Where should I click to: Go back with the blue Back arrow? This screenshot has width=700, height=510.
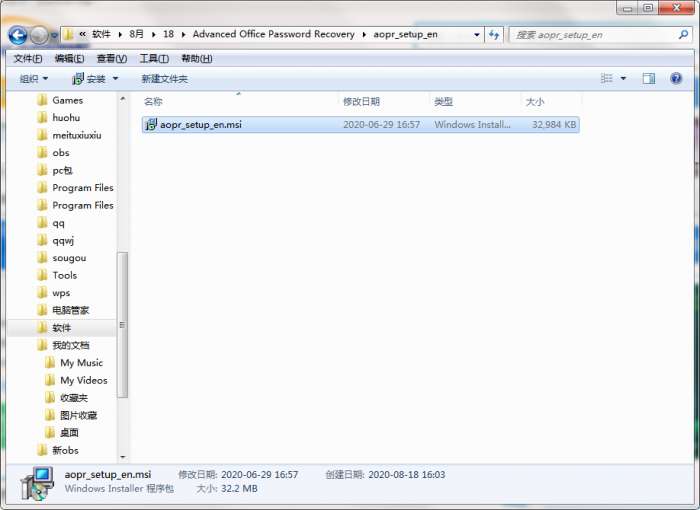[18, 35]
